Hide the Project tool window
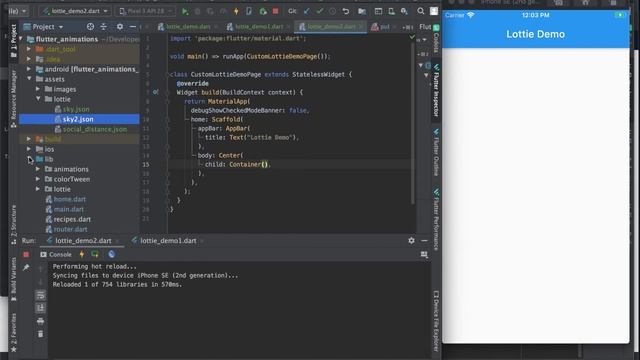 coord(133,27)
